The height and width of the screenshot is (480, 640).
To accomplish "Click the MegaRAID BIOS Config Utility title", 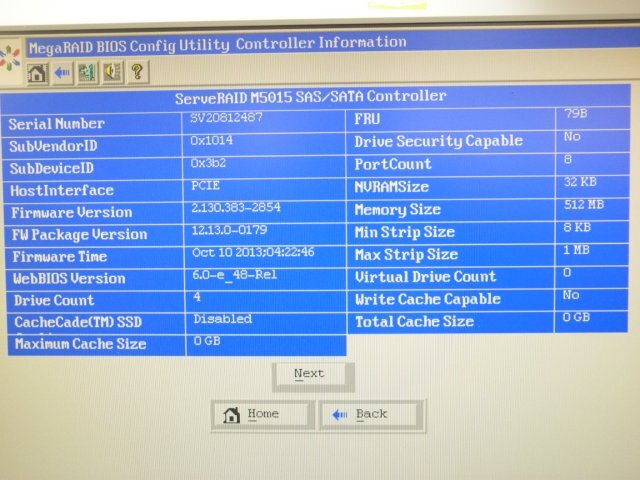I will [x=218, y=44].
